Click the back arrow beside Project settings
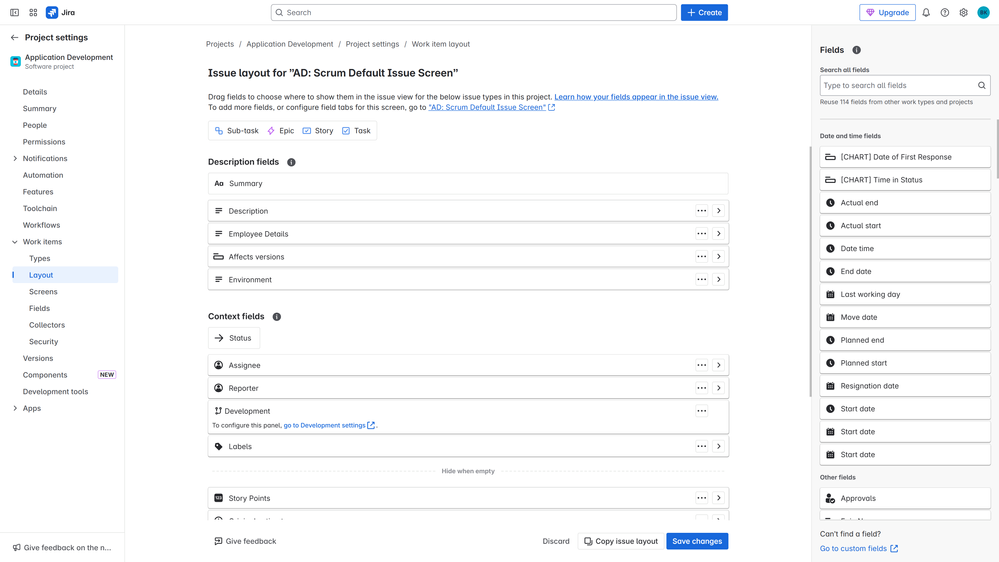999x562 pixels. pos(14,38)
